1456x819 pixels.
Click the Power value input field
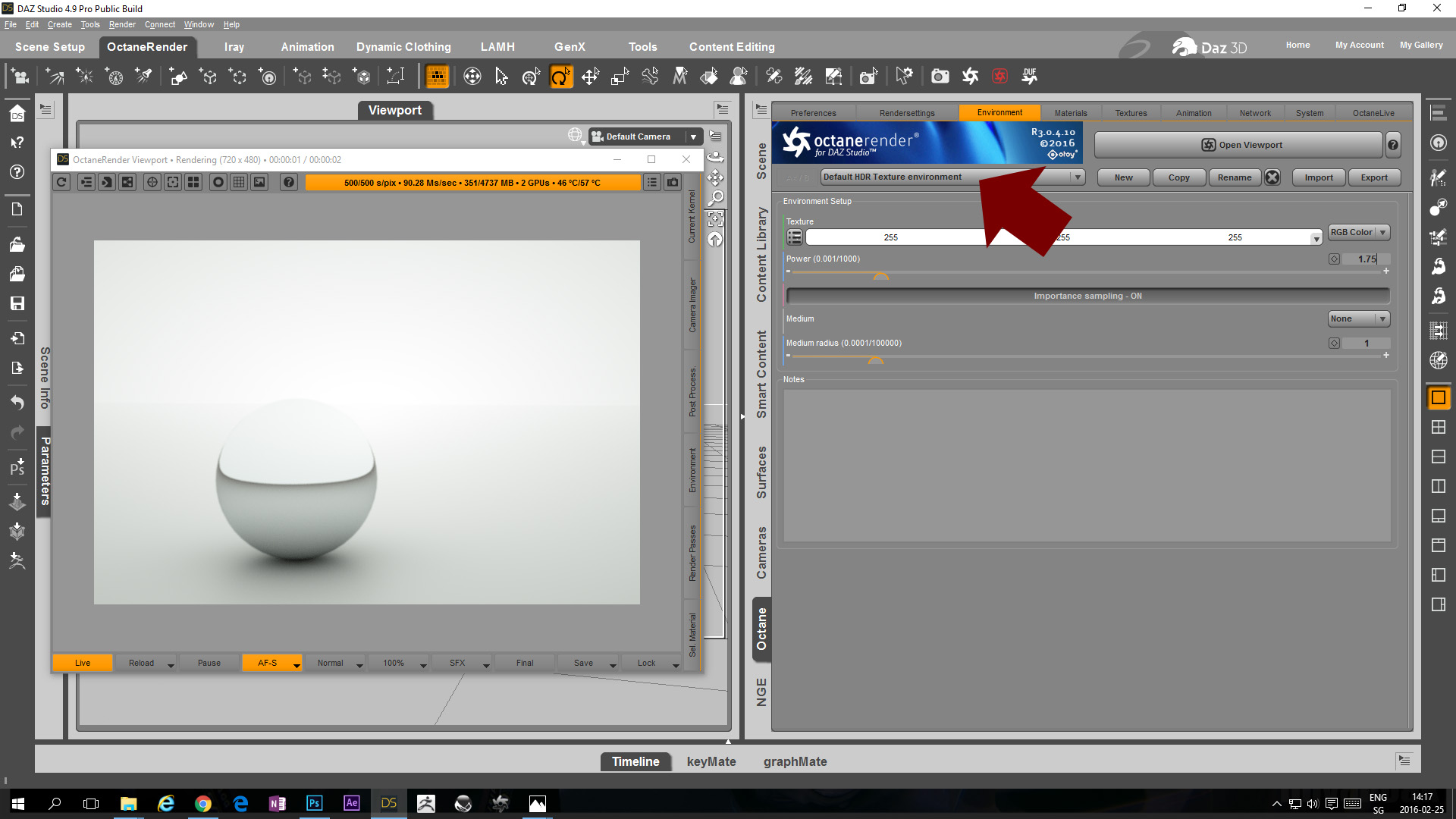(x=1367, y=259)
